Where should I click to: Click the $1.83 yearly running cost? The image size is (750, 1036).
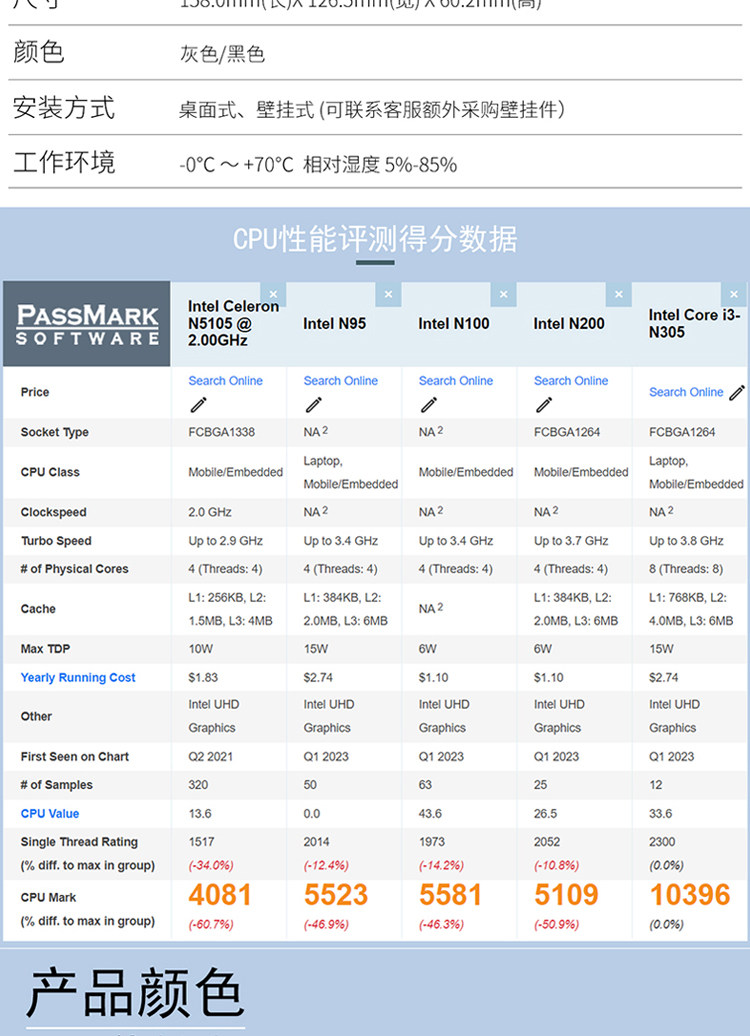(203, 677)
